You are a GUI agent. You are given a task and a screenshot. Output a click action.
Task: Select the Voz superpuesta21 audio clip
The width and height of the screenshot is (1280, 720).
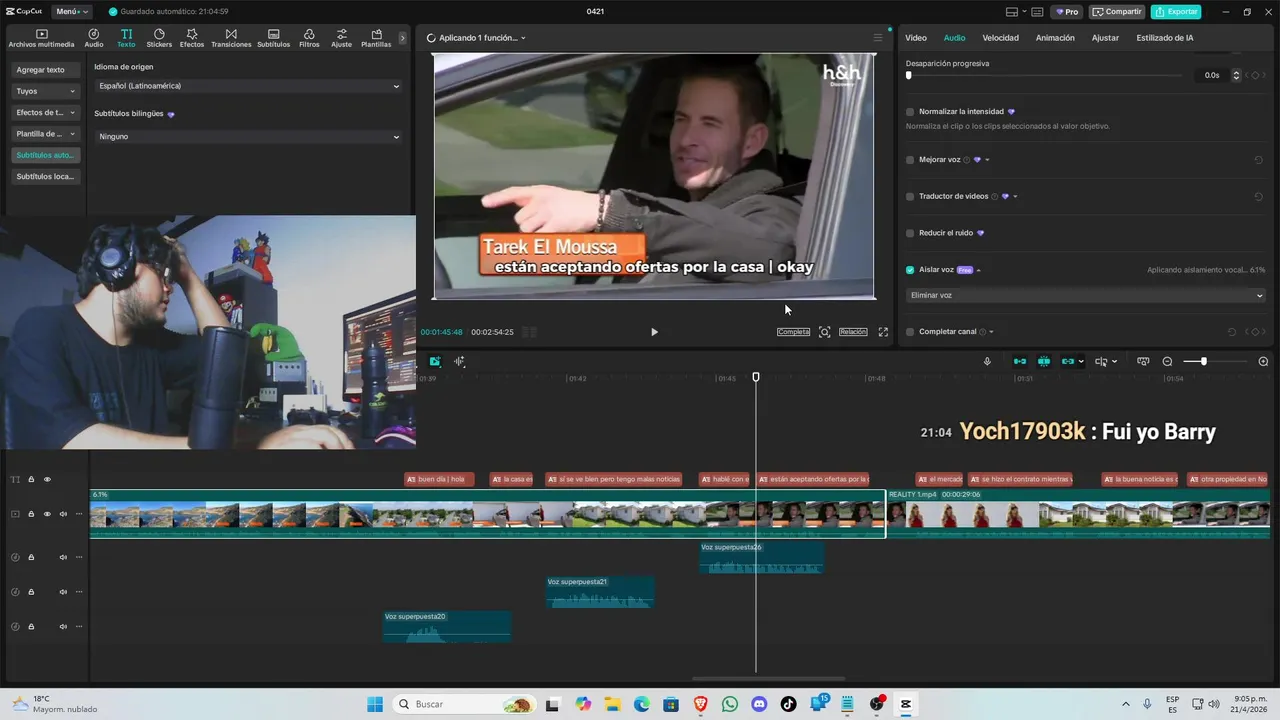tap(600, 591)
